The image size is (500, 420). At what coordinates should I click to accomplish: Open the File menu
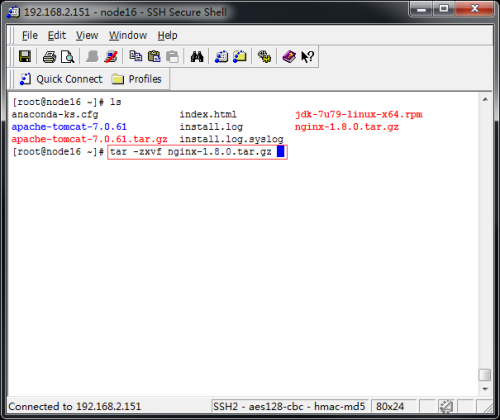click(x=30, y=35)
